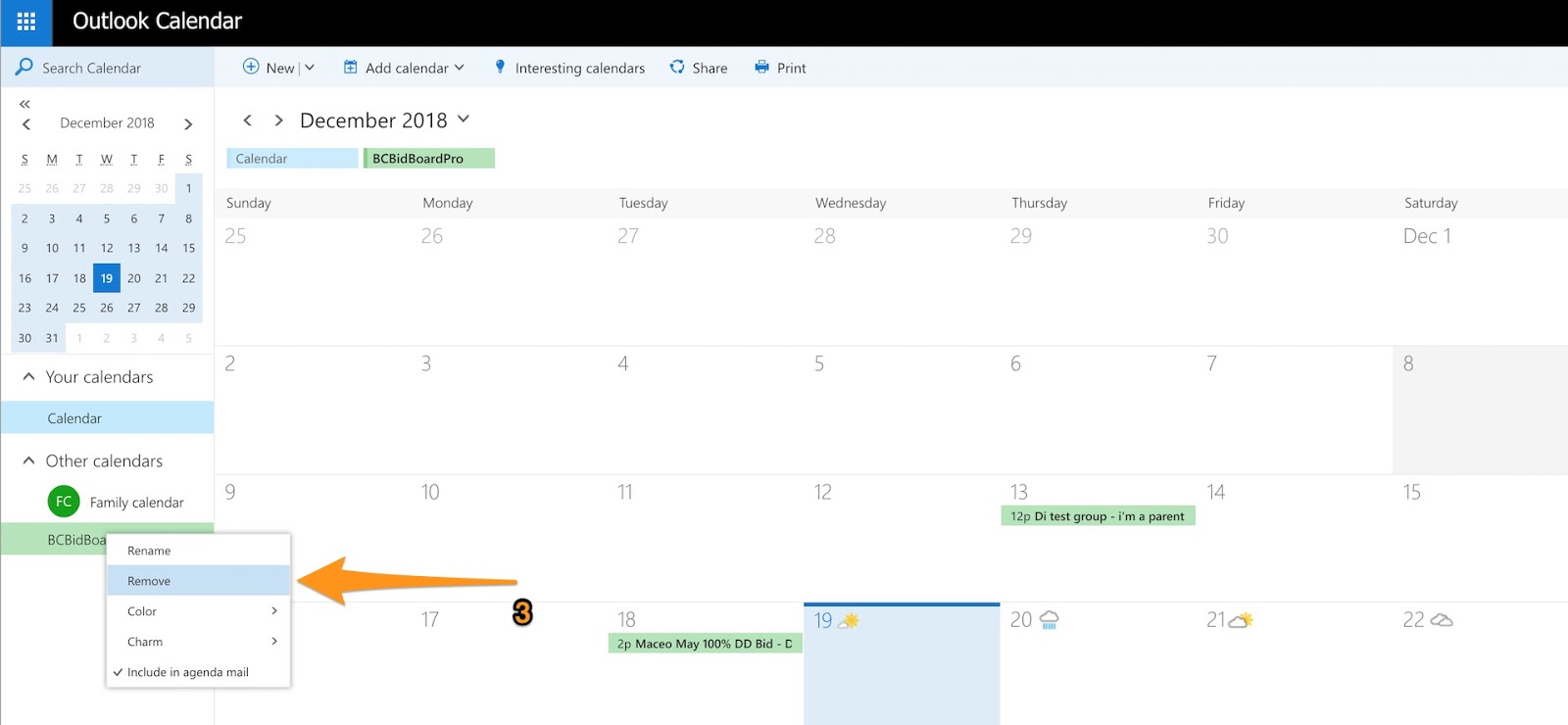Click the Outlook Calendar title
The image size is (1568, 725).
pos(157,21)
